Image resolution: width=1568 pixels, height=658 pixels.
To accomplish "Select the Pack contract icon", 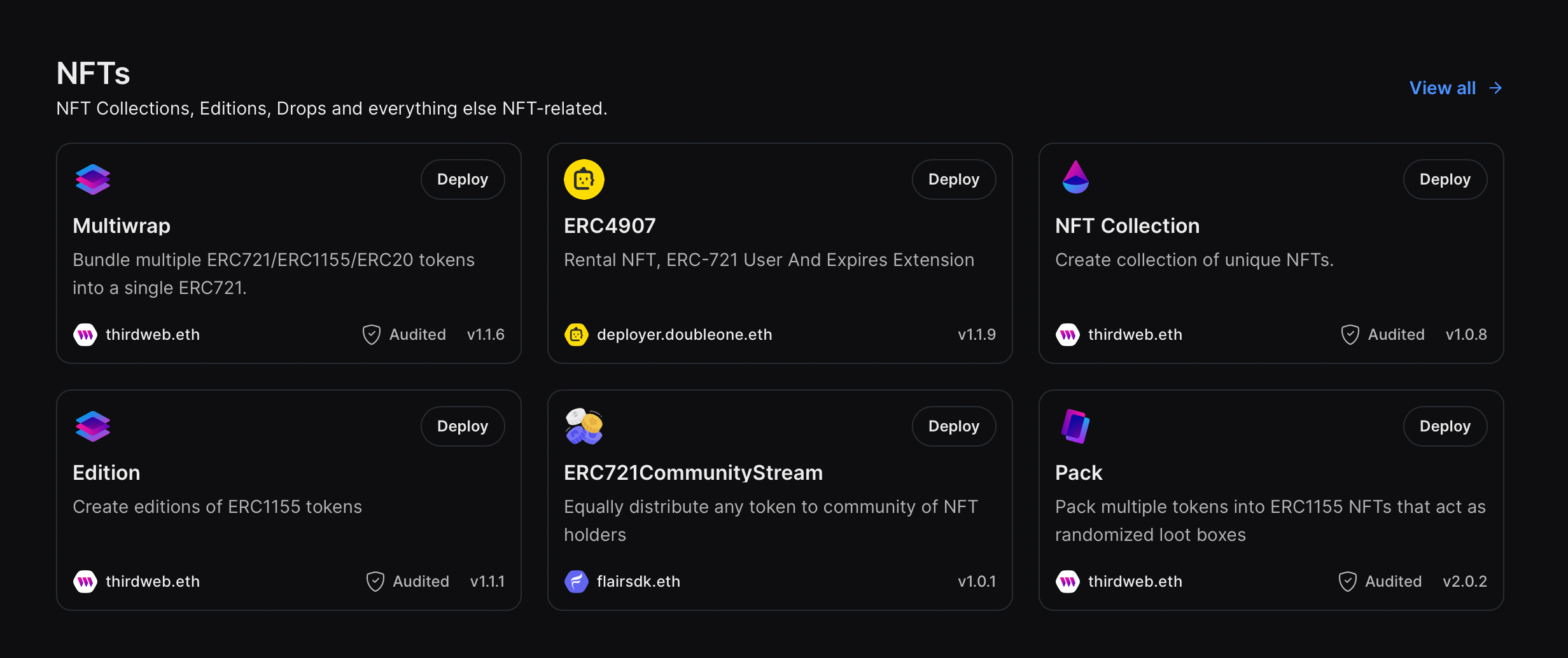I will tap(1075, 426).
